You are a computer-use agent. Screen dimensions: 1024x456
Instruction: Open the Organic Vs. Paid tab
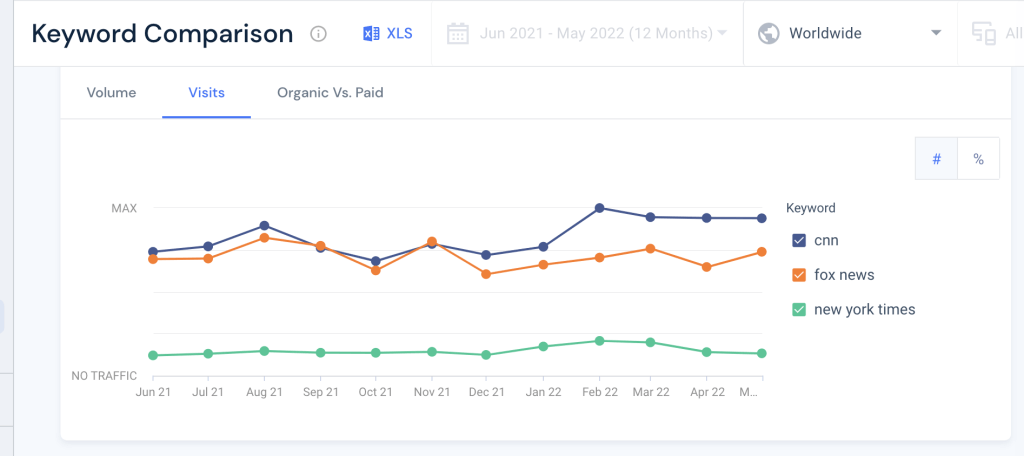point(330,93)
